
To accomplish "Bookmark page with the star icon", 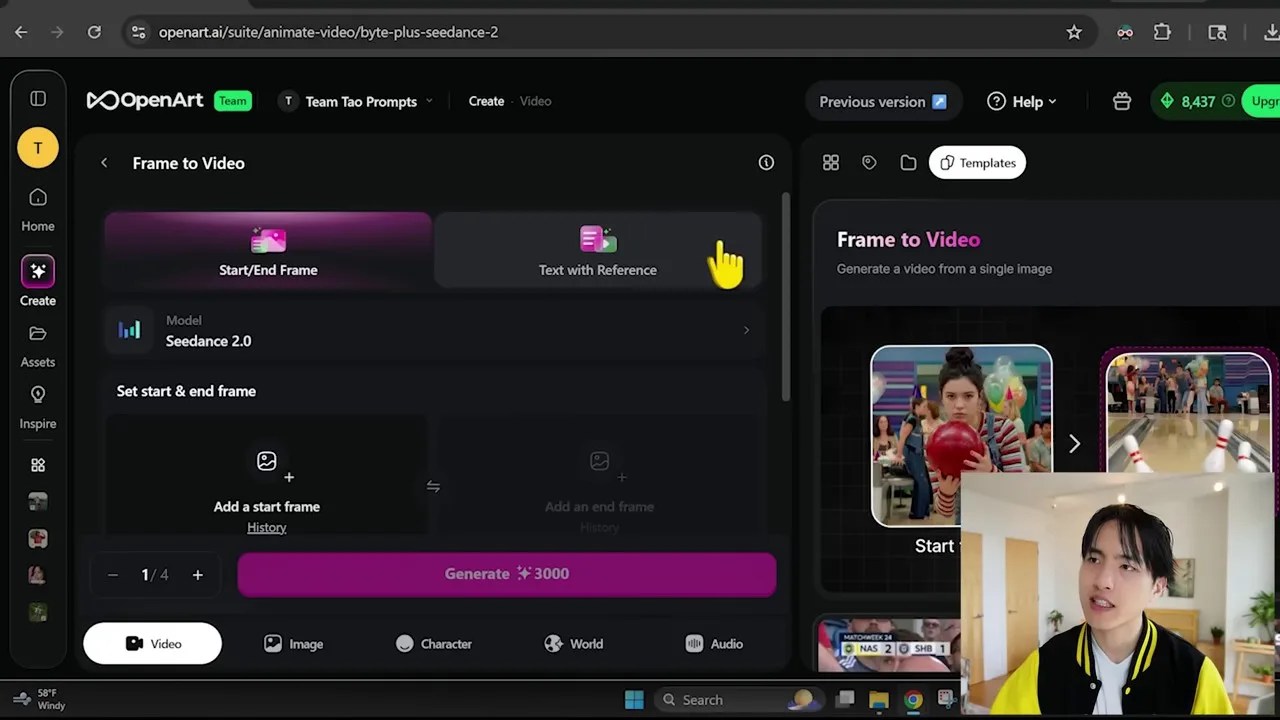I will click(1074, 32).
